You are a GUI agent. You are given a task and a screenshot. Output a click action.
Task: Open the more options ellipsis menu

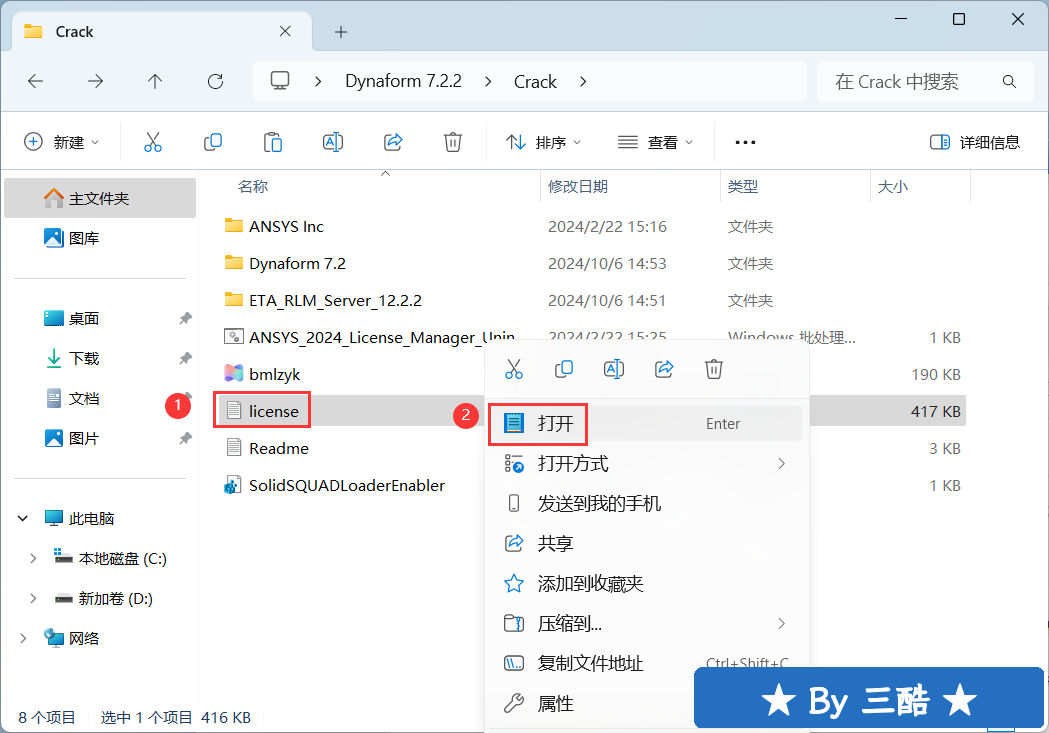(x=745, y=142)
